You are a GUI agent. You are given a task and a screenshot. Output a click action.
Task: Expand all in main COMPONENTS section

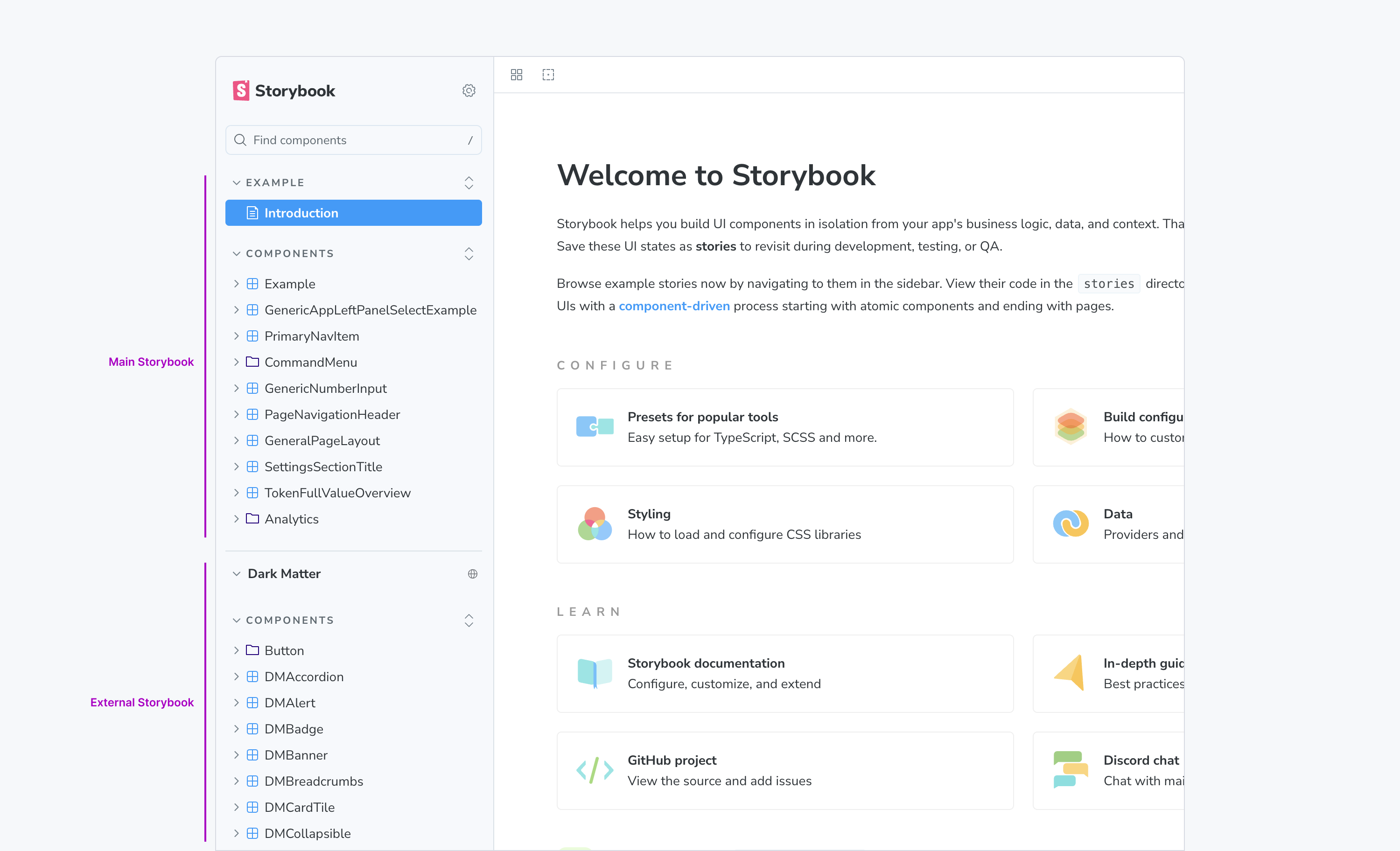(469, 253)
